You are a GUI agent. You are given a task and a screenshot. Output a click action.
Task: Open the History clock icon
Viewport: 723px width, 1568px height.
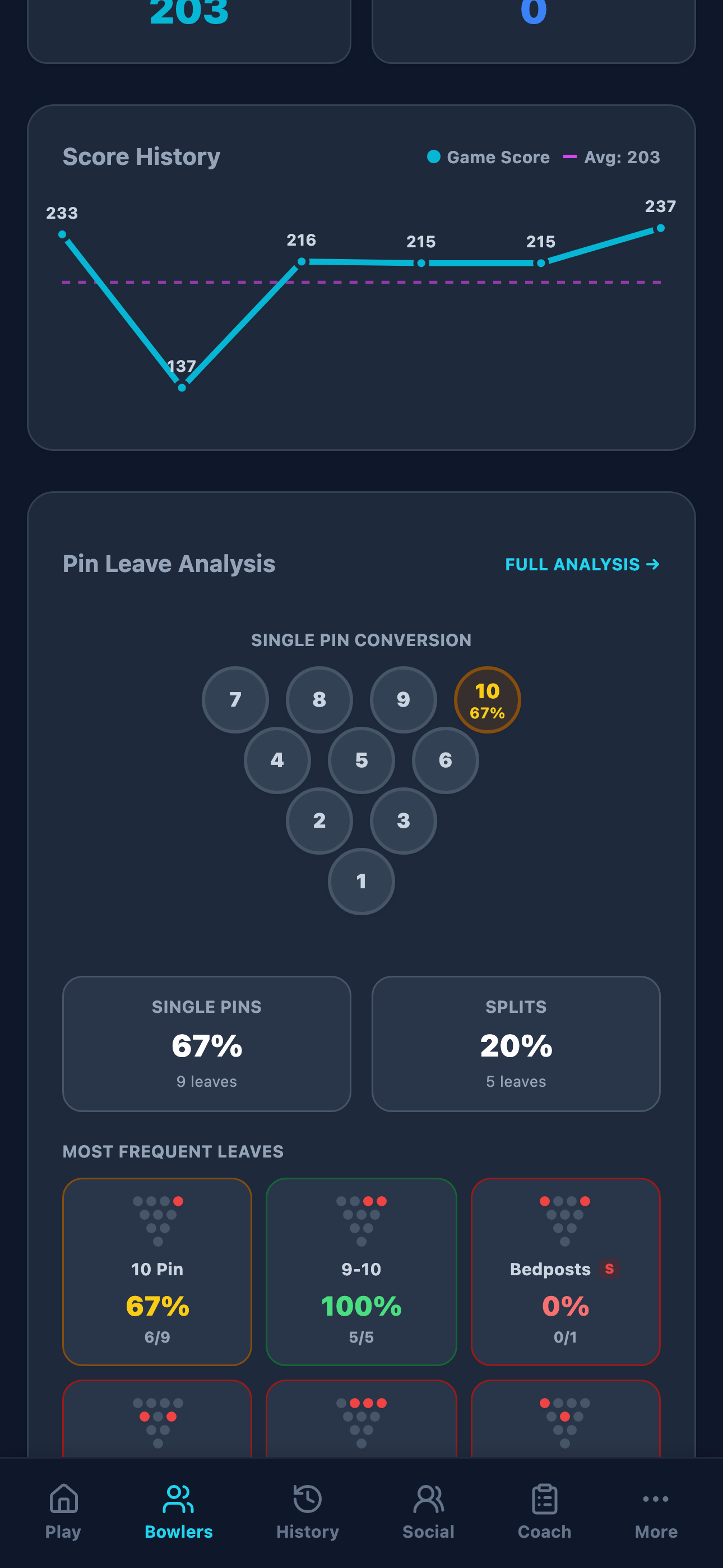click(308, 1499)
